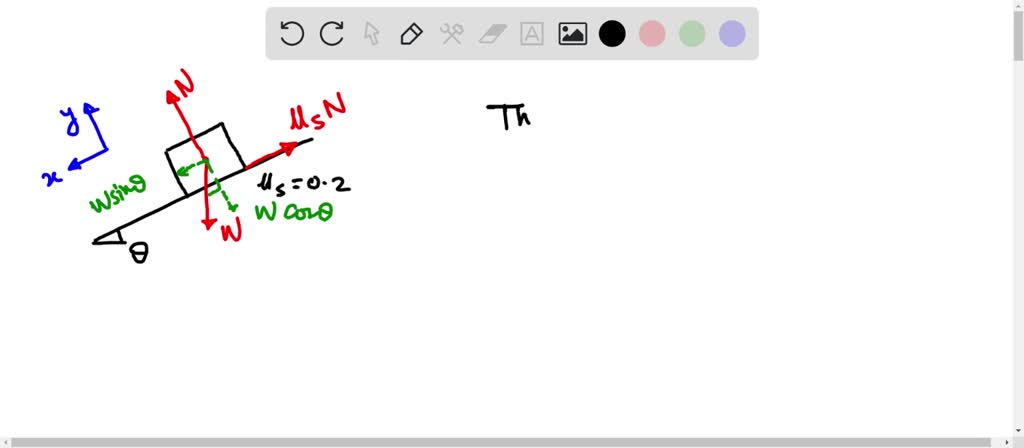Undo the last stroke
This screenshot has width=1024, height=448.
pos(291,33)
